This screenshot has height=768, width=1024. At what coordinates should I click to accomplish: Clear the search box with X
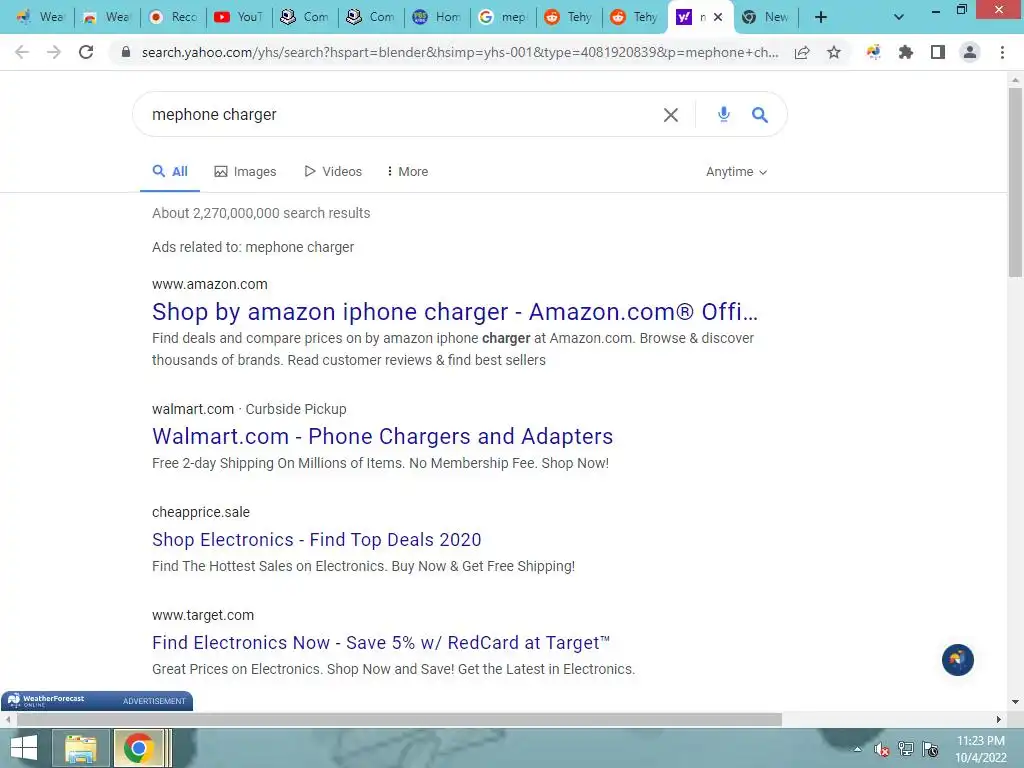[671, 115]
